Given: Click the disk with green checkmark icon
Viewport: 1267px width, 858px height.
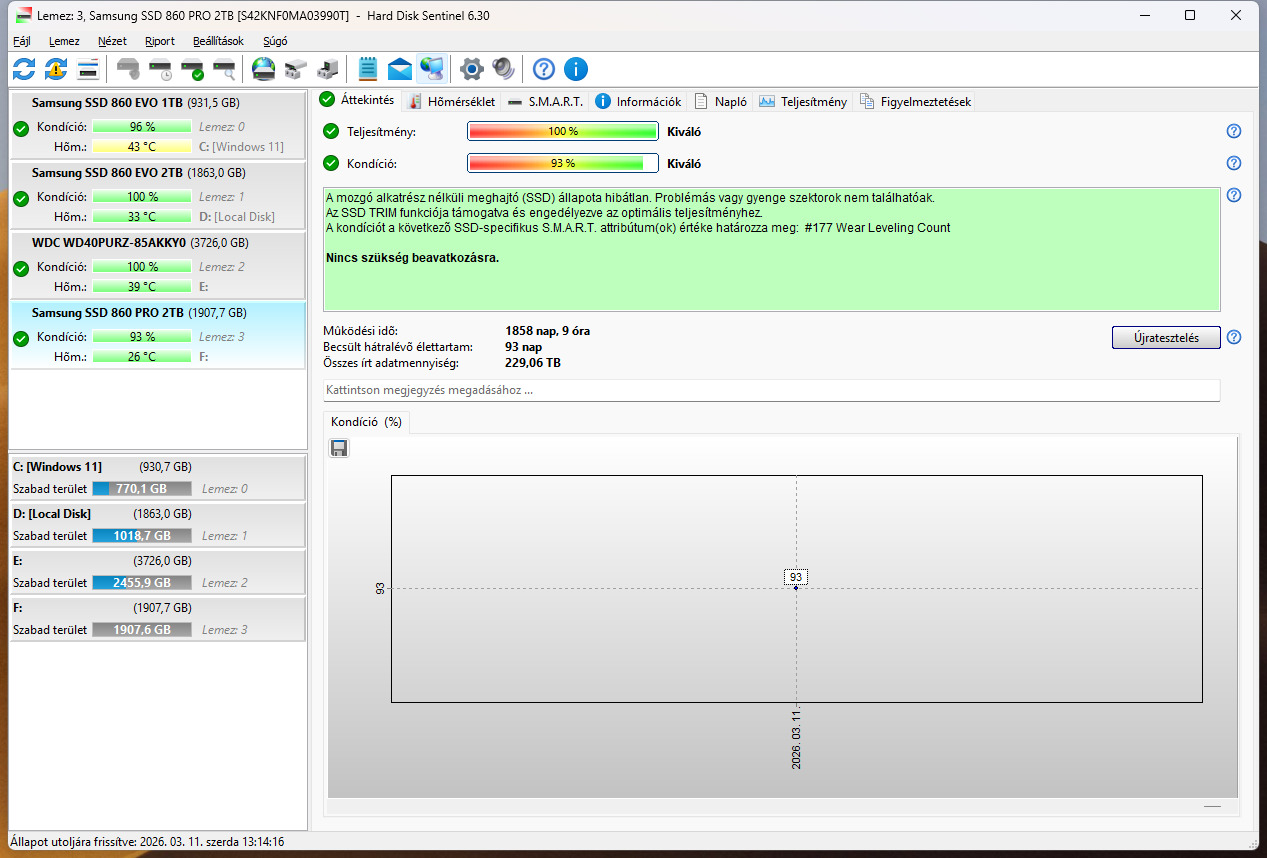Looking at the screenshot, I should tap(192, 69).
